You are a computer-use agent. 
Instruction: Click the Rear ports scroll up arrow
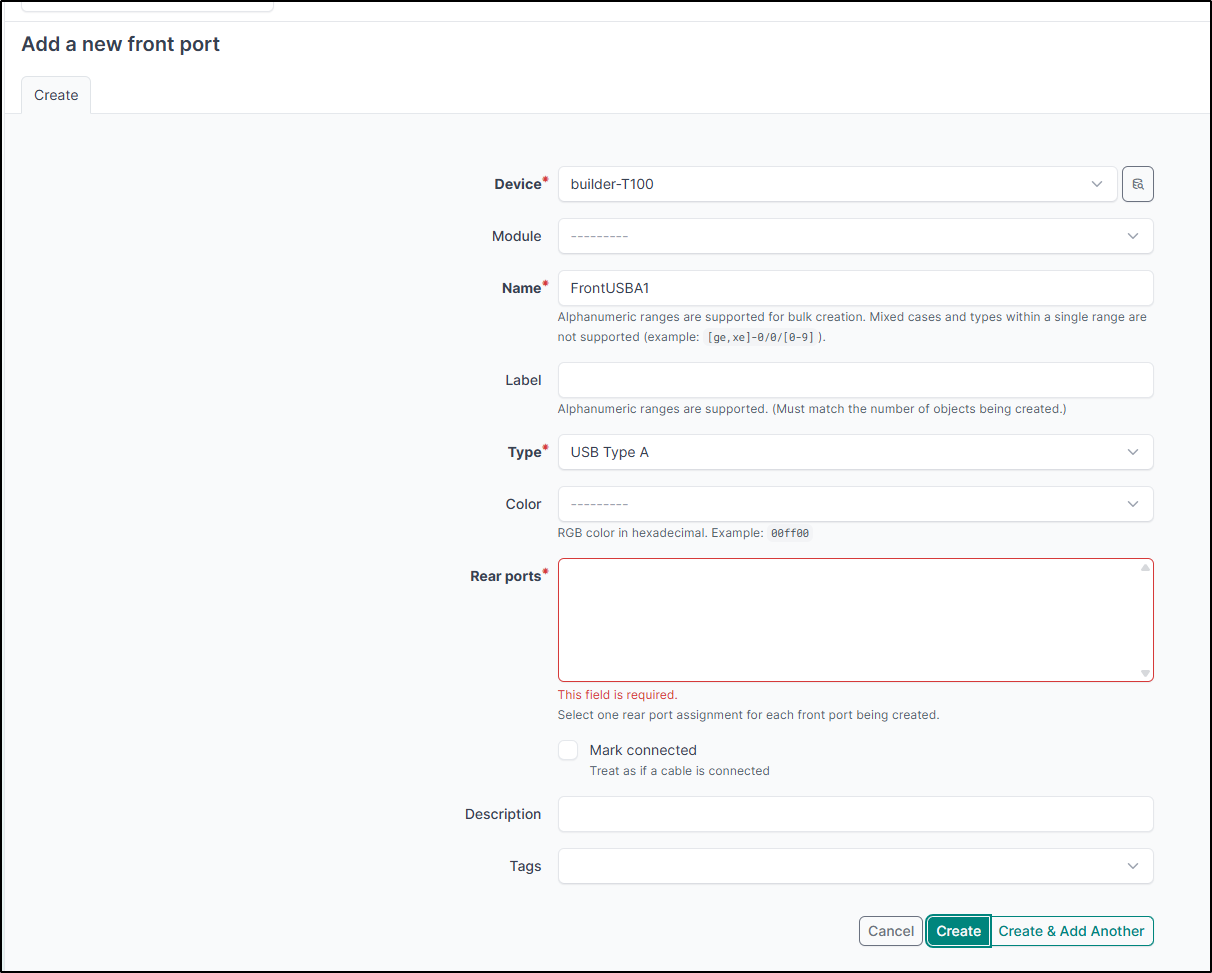[1145, 568]
